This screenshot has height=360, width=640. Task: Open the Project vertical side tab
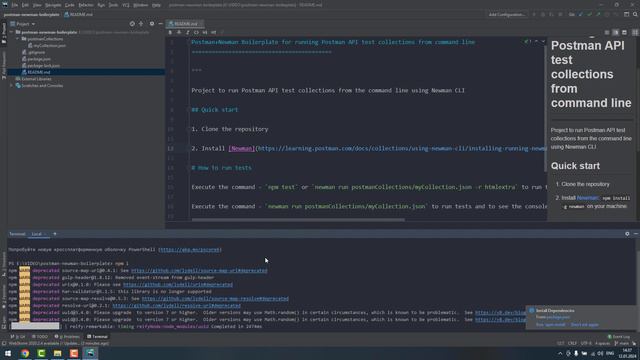point(4,33)
